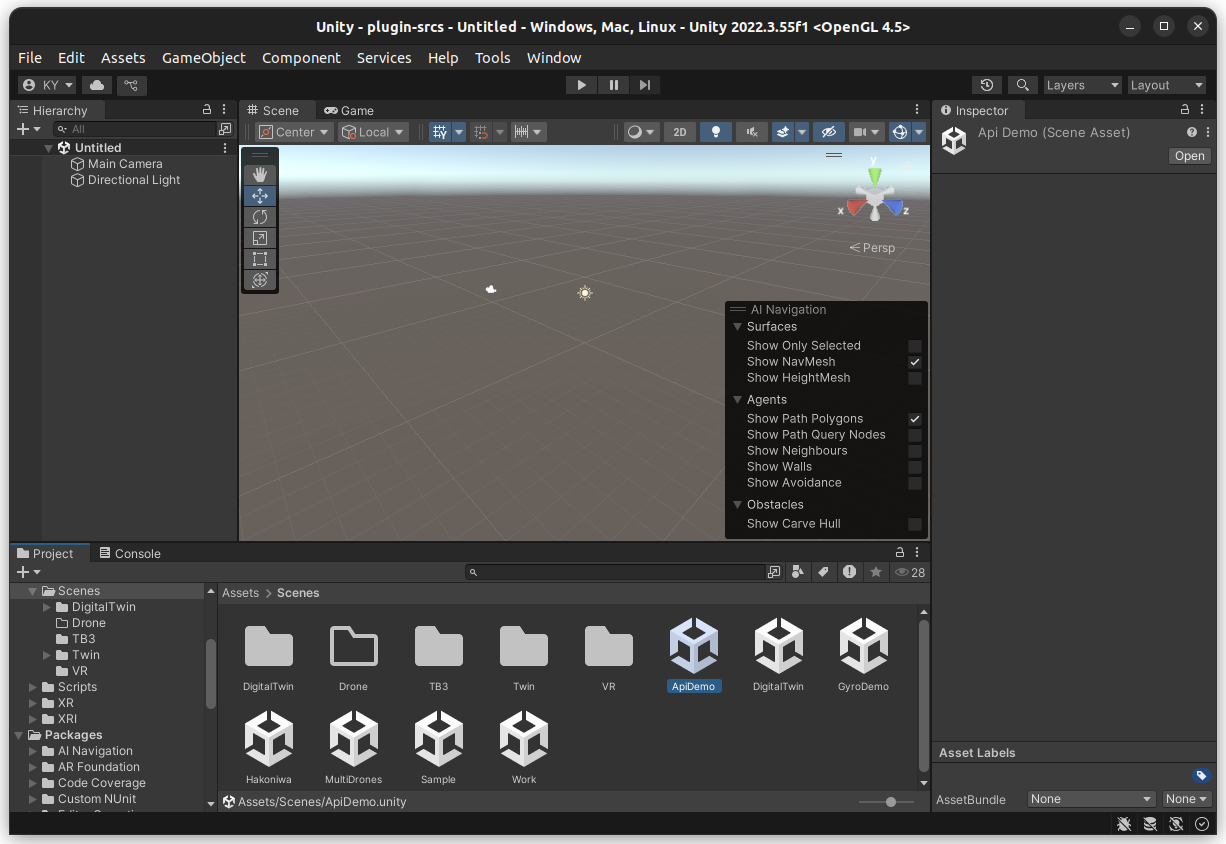This screenshot has height=844, width=1226.
Task: Click the Step frame button
Action: click(645, 85)
